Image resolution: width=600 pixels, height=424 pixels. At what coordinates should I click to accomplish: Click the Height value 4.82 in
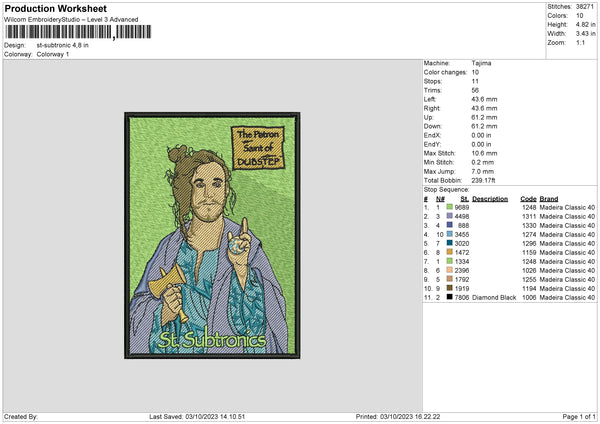585,24
